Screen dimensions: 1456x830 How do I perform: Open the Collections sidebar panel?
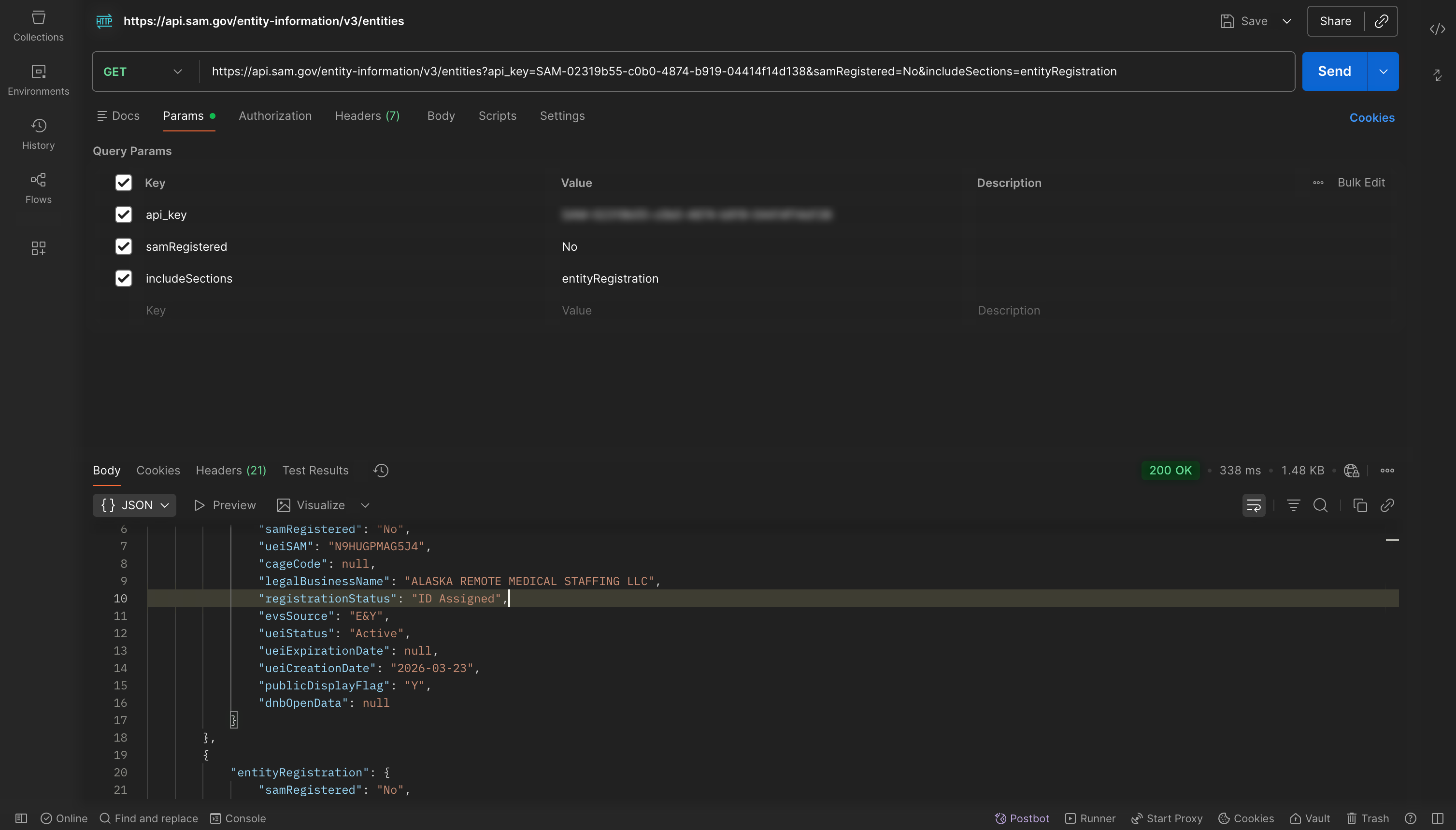click(38, 26)
